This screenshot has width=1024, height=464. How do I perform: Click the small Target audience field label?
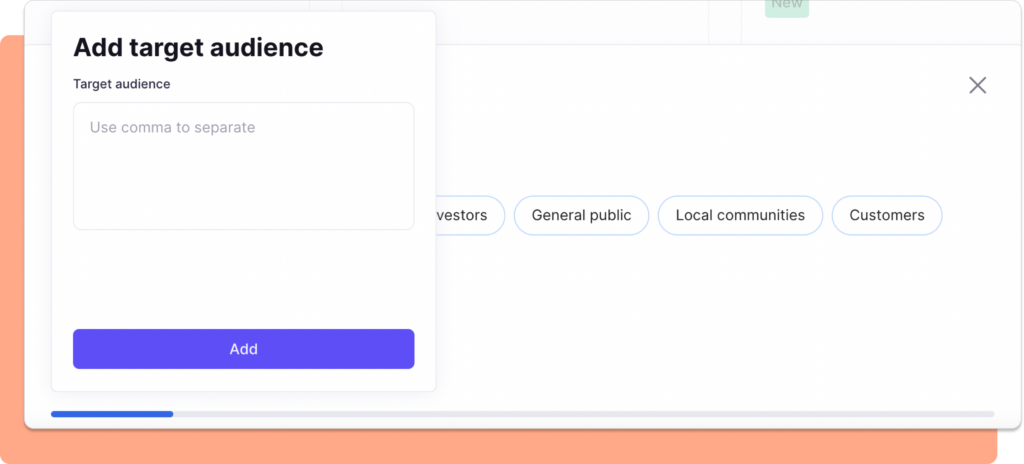click(121, 84)
